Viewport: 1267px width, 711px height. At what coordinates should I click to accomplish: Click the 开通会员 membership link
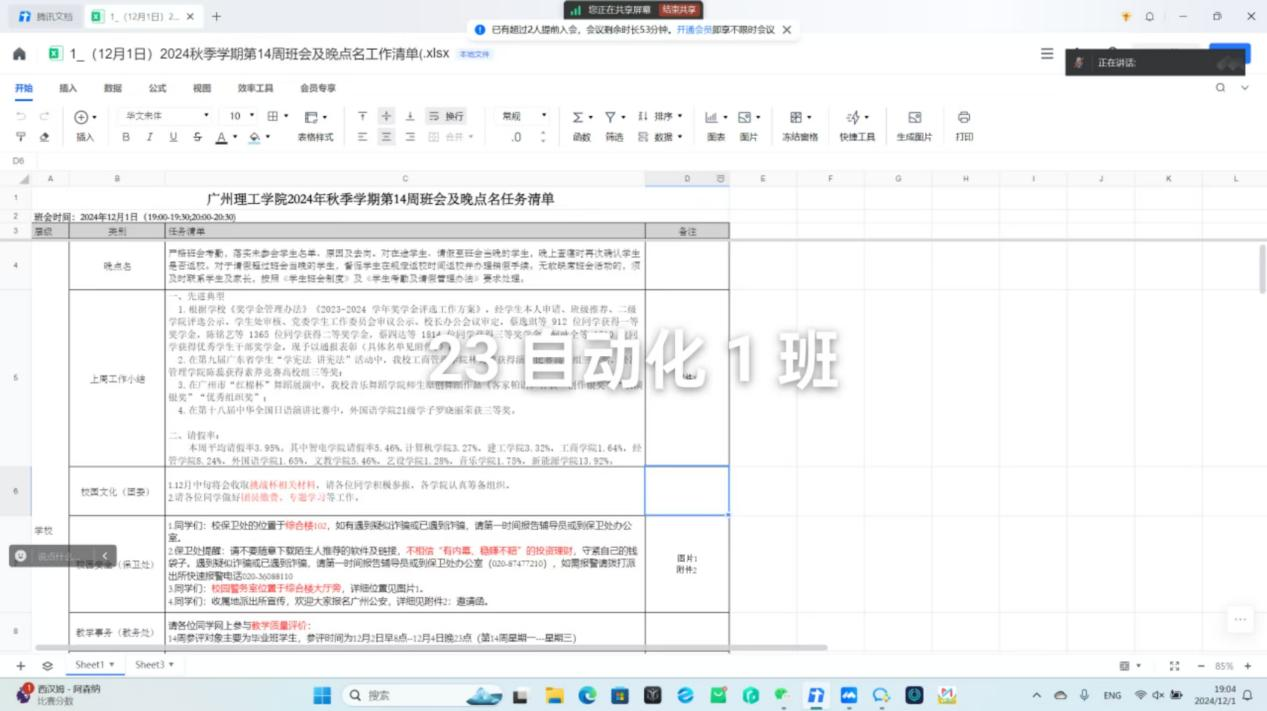695,30
